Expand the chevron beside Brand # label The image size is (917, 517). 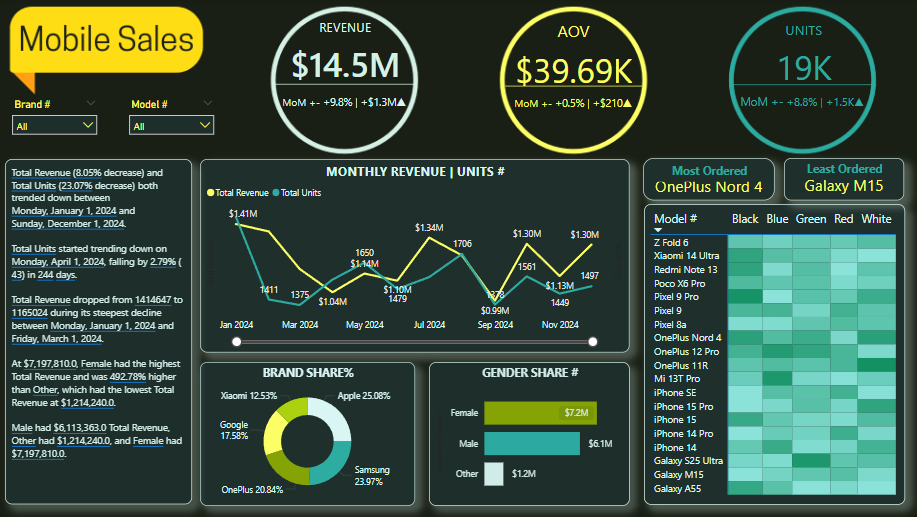point(91,103)
